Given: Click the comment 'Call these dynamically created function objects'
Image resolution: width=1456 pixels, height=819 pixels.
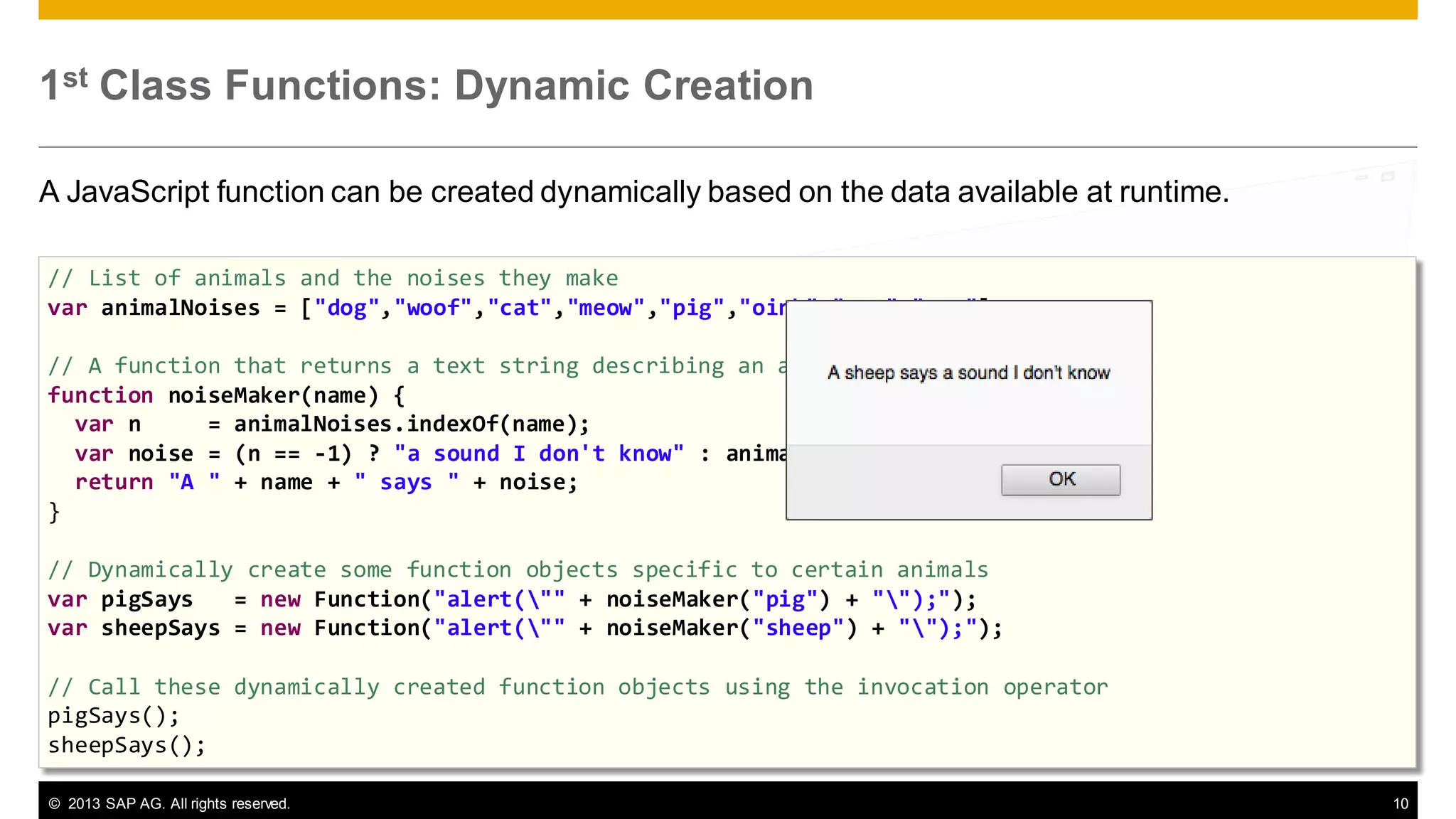Looking at the screenshot, I should click(x=577, y=687).
